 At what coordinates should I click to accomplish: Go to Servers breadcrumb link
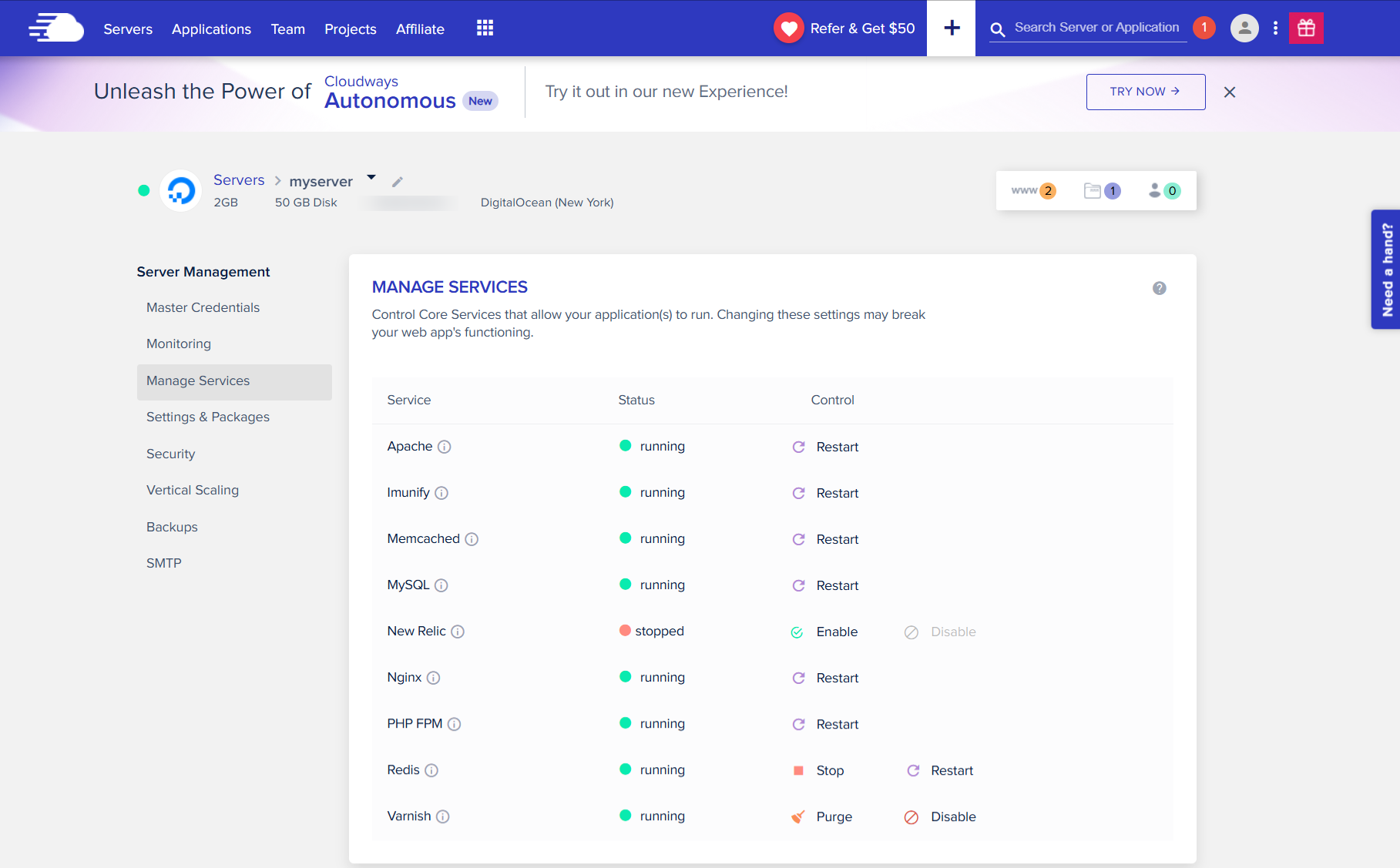tap(239, 180)
